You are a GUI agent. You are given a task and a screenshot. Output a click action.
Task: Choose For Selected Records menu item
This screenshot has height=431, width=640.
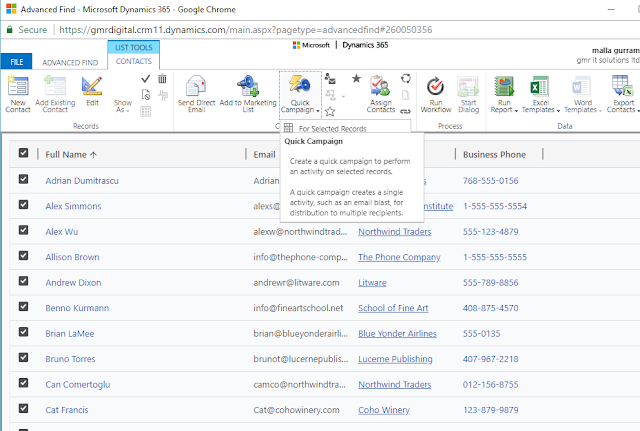coord(345,129)
